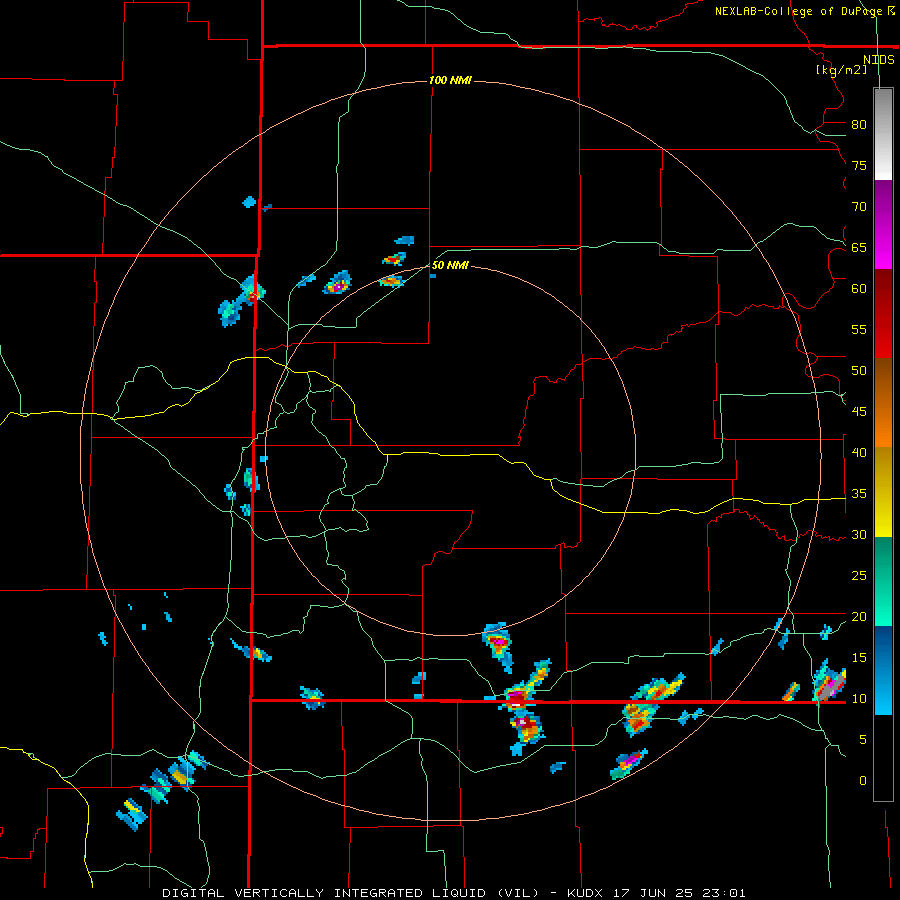Select the magenta-purple segment of the color bar

point(883,224)
